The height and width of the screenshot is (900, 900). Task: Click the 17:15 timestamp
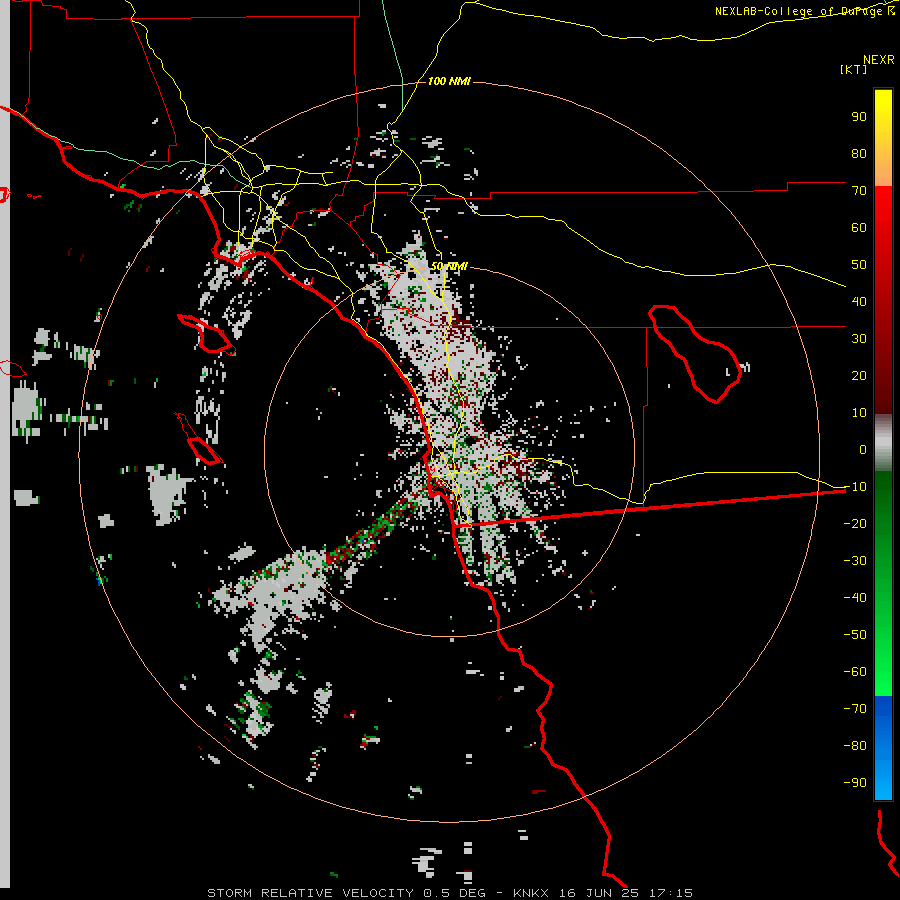(x=670, y=893)
